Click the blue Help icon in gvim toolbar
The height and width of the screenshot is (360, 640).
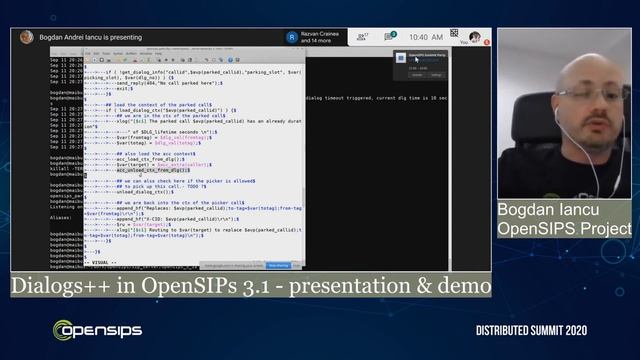[x=230, y=60]
